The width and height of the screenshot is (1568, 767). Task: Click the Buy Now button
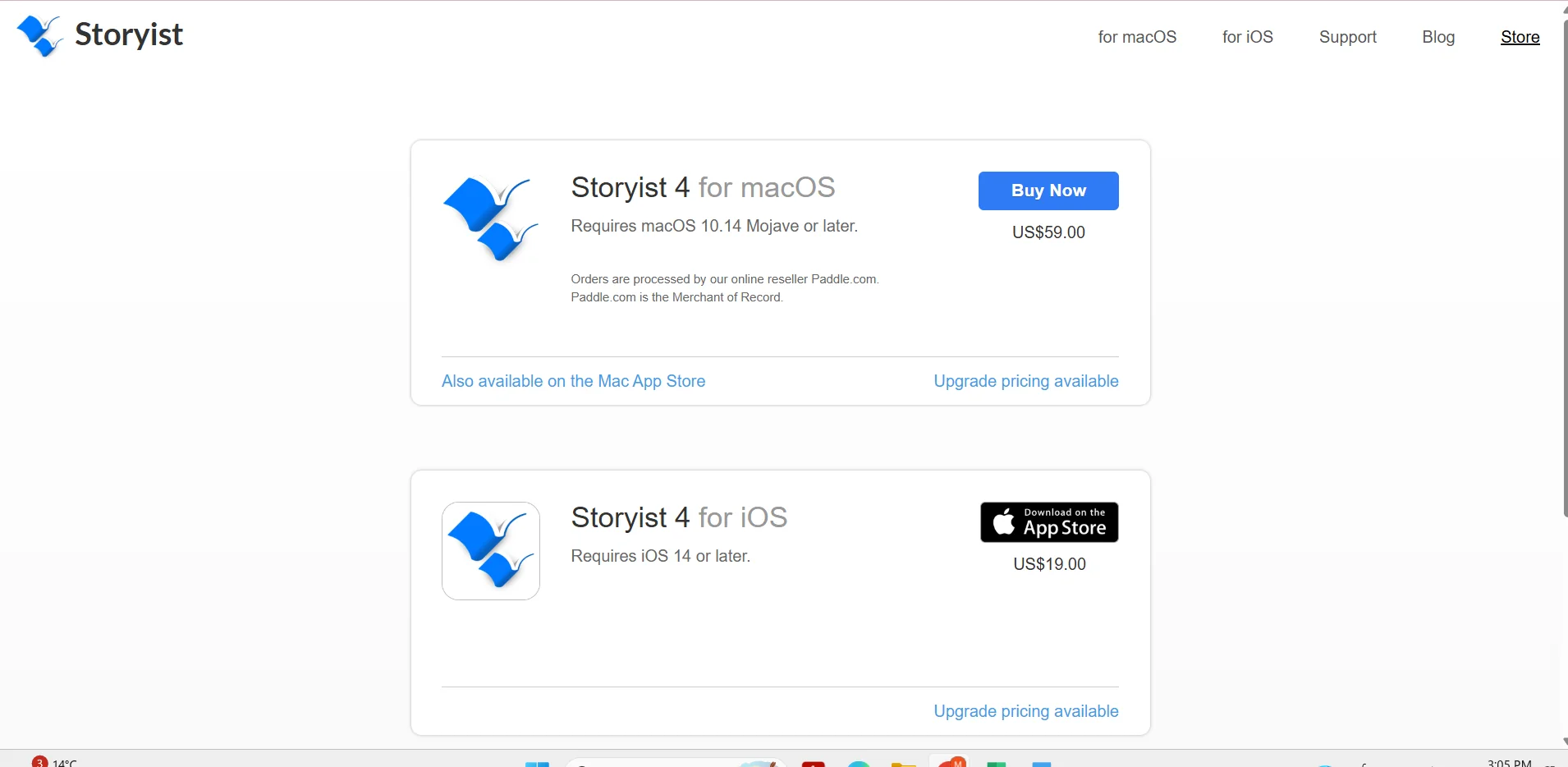1048,191
